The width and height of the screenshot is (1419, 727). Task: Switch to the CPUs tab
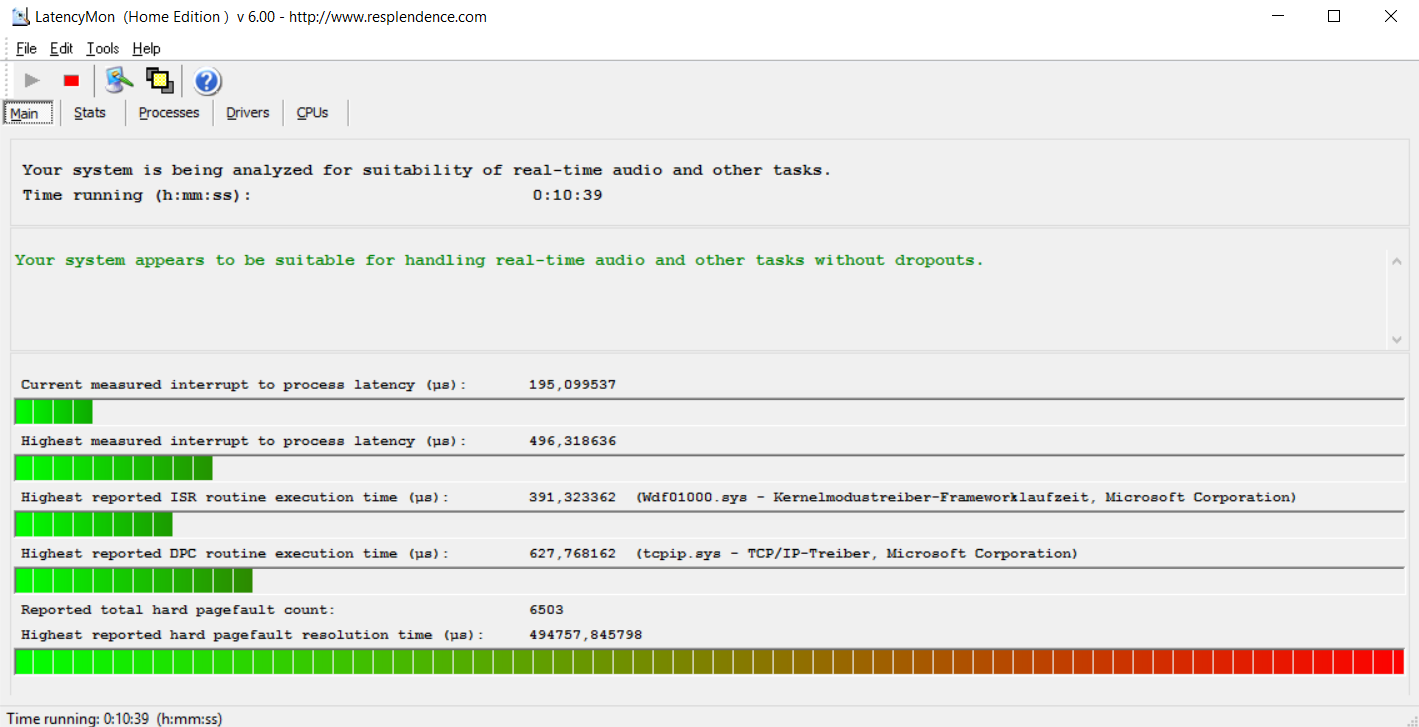pyautogui.click(x=313, y=113)
